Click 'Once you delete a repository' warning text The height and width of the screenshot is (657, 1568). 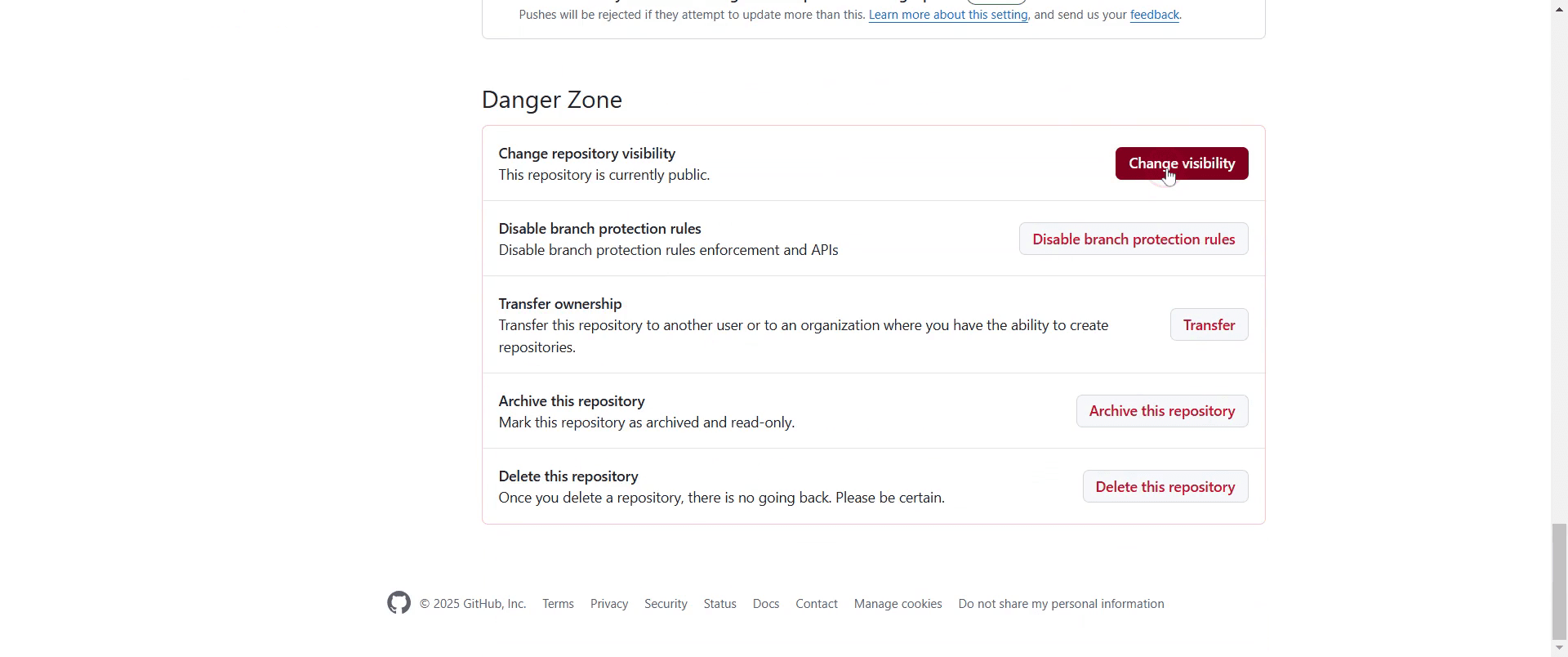tap(722, 498)
